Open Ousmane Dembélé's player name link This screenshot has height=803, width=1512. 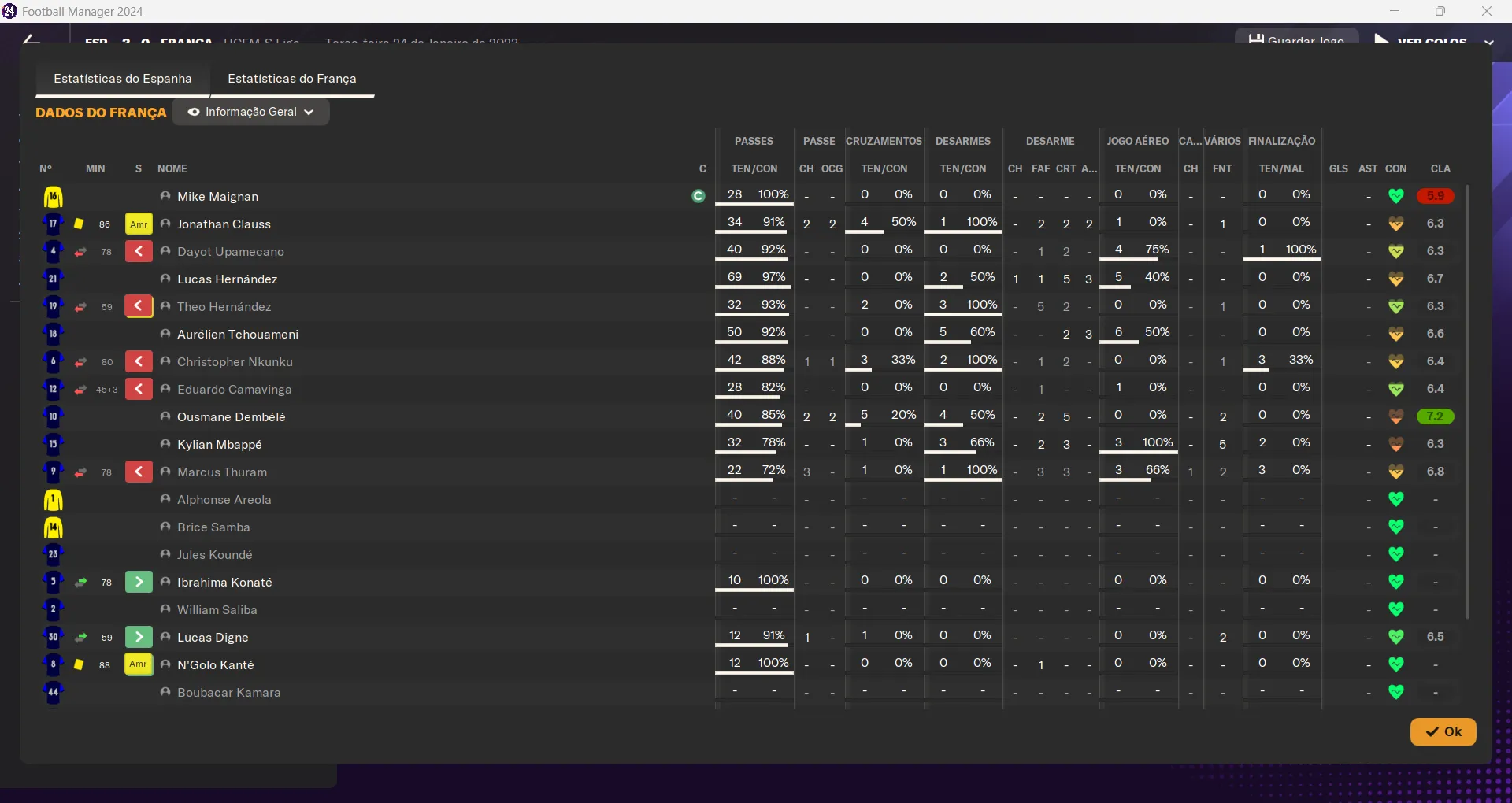(232, 417)
